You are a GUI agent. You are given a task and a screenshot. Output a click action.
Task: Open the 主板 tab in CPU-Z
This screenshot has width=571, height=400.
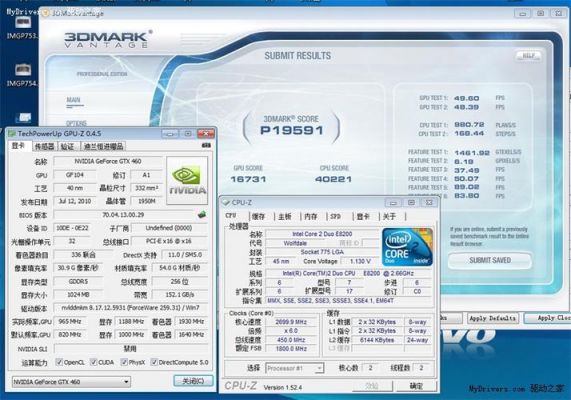coord(284,216)
